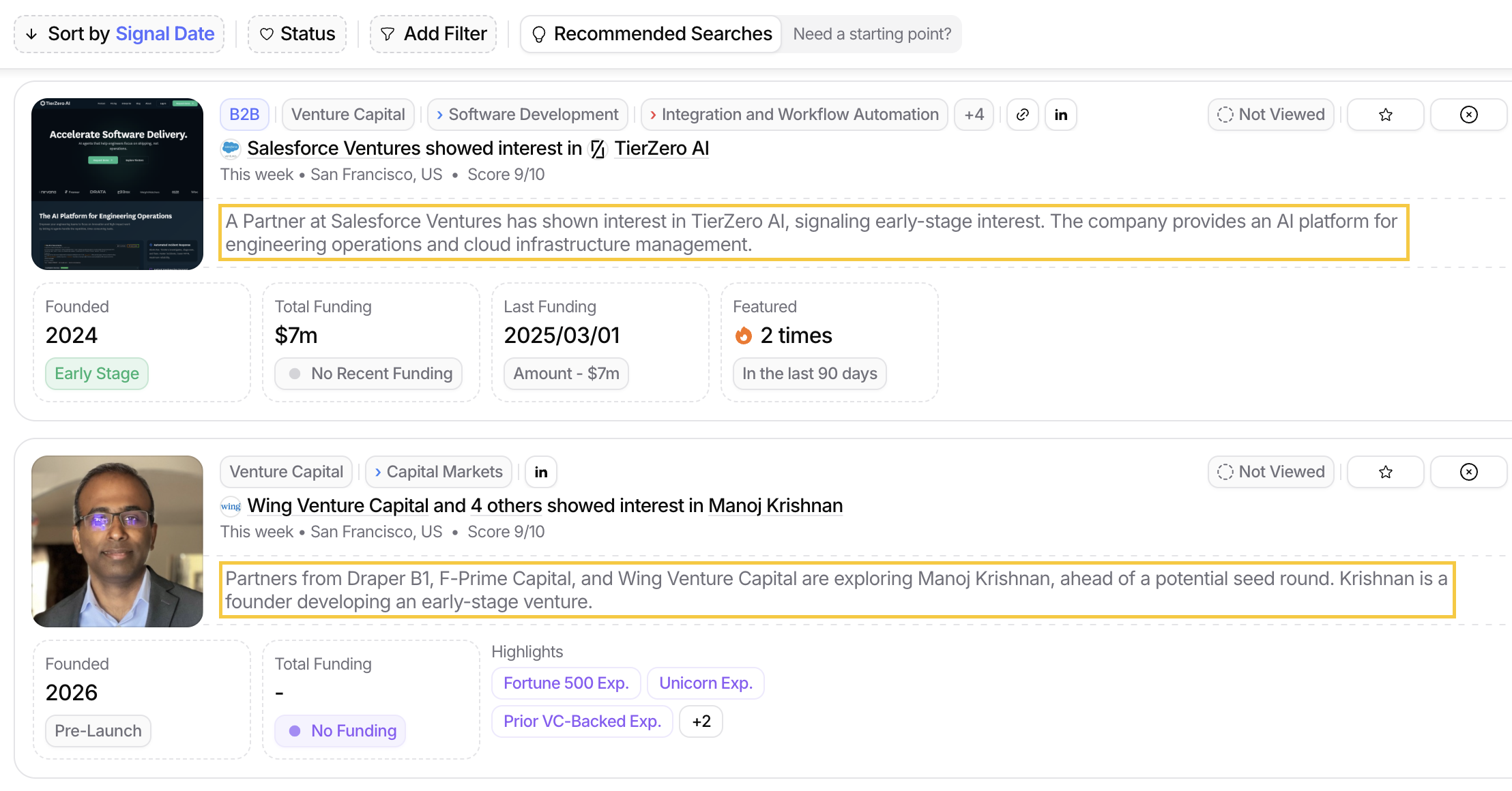Open the Status filter
The image size is (1512, 791).
[x=297, y=34]
